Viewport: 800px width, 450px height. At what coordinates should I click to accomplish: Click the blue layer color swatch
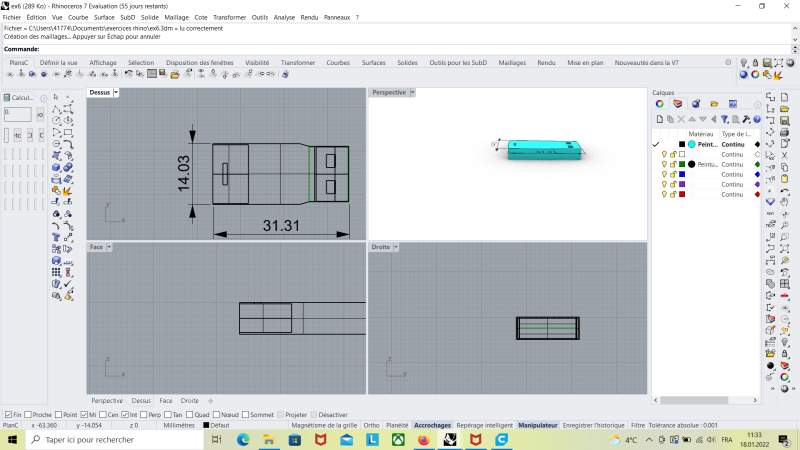coord(681,175)
